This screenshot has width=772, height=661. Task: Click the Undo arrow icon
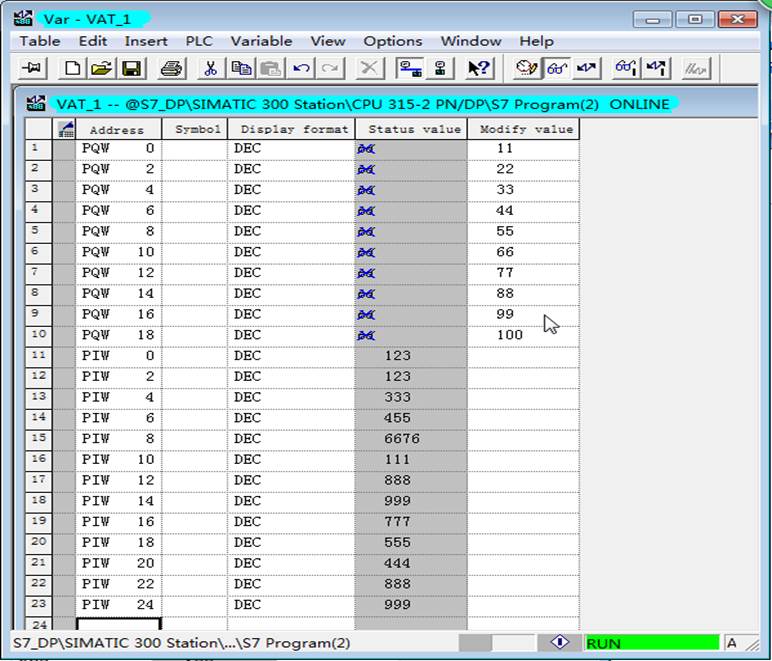point(301,68)
